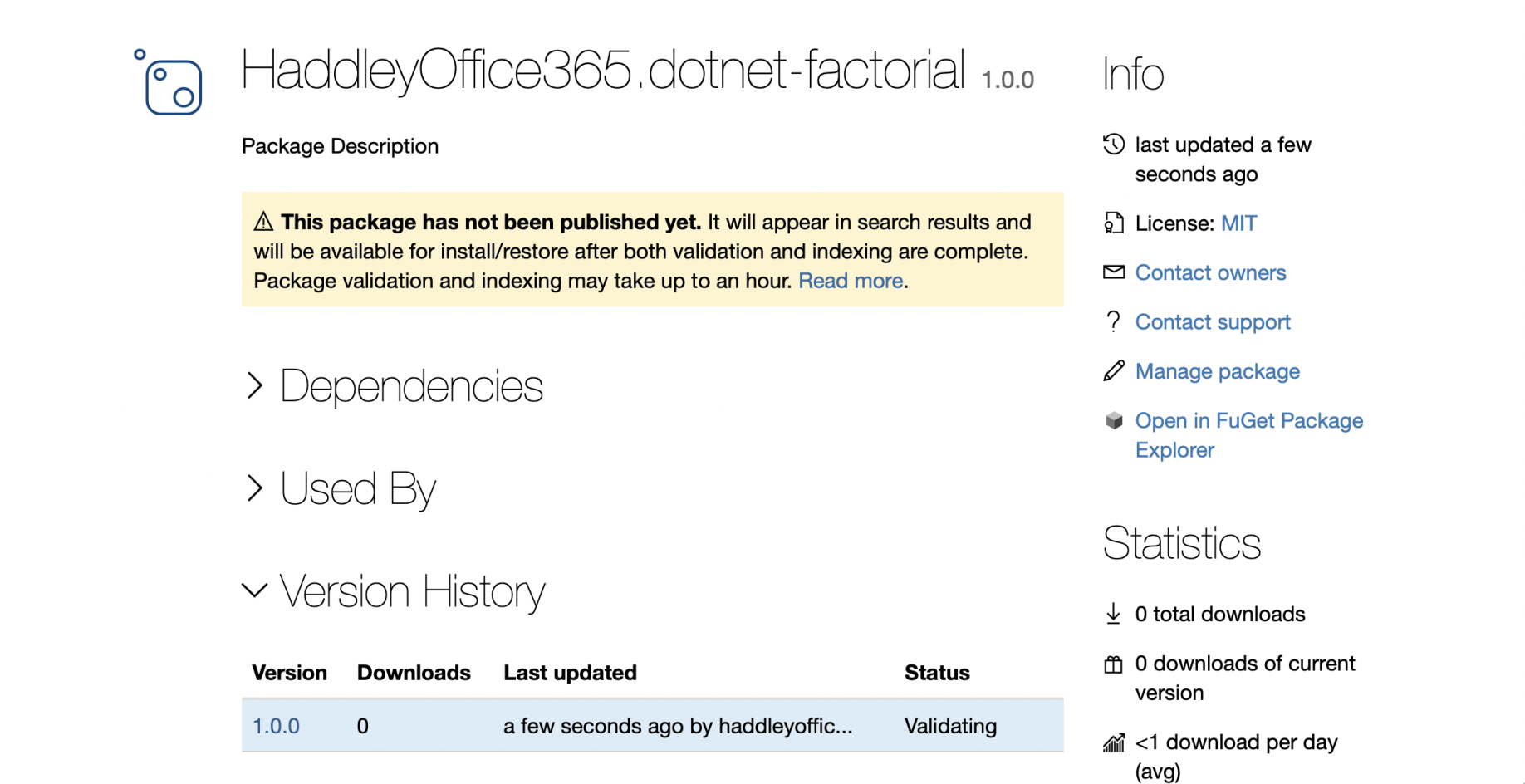Open in FuGet Package Explorer link
This screenshot has width=1525, height=784.
coord(1248,421)
